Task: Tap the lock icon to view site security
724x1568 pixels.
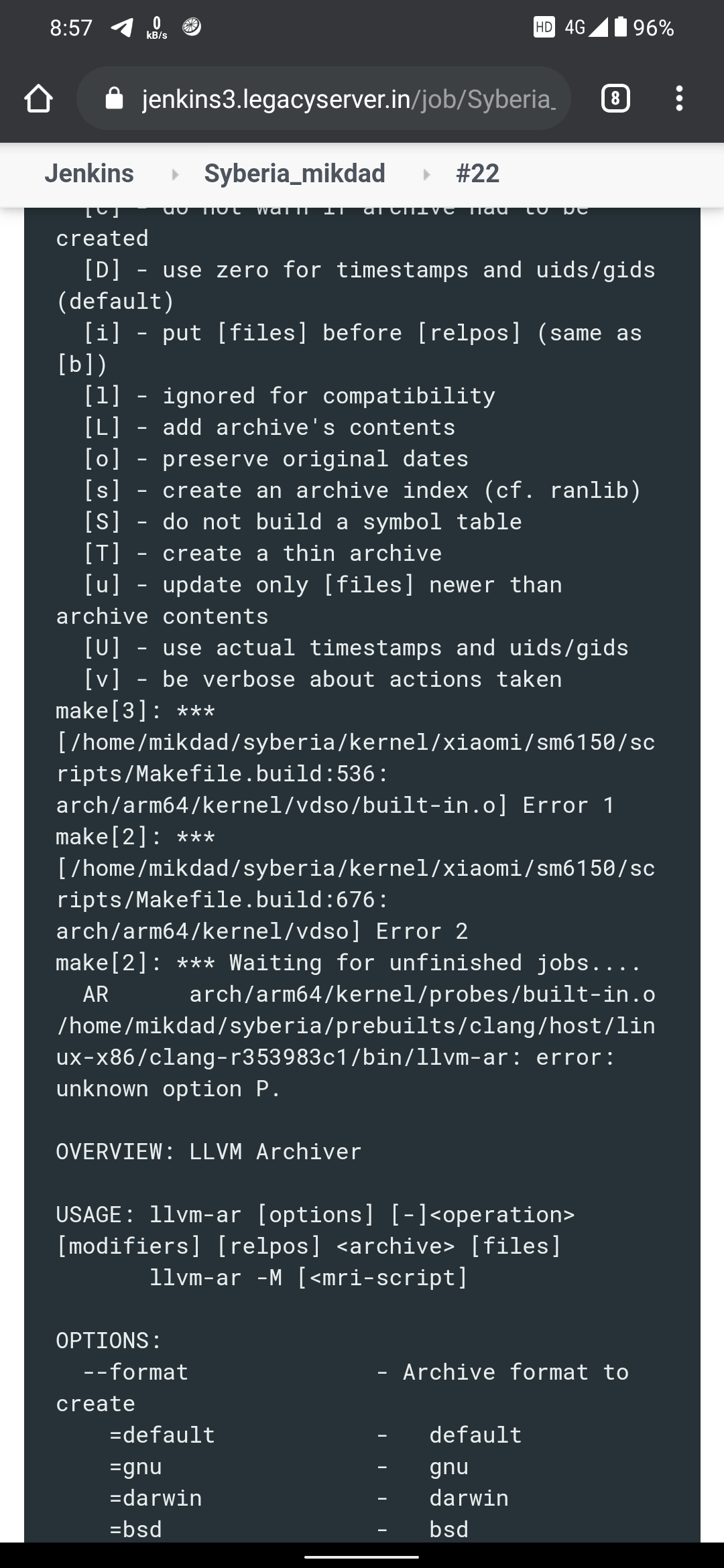Action: 115,99
